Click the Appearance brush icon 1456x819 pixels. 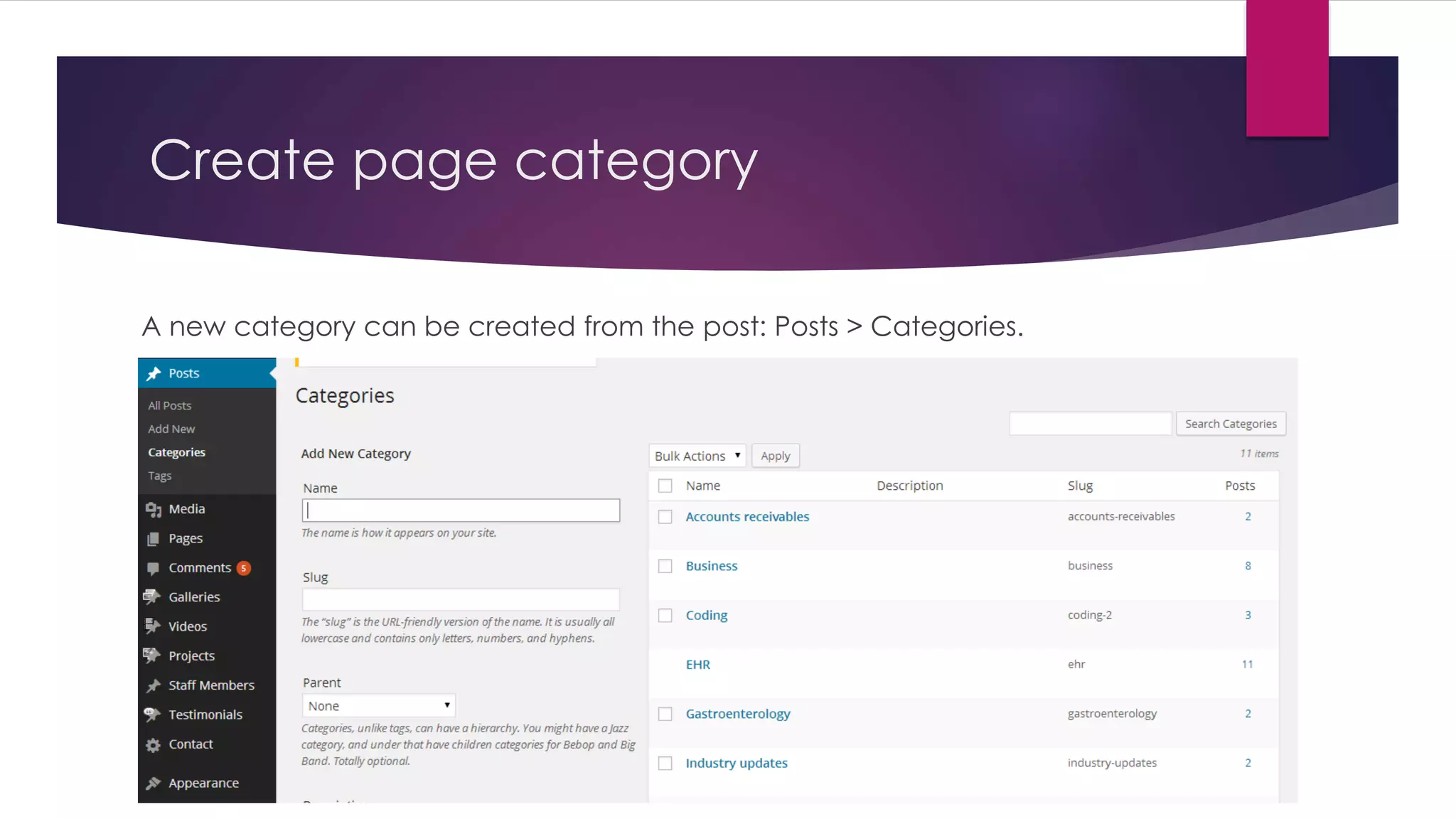click(153, 783)
